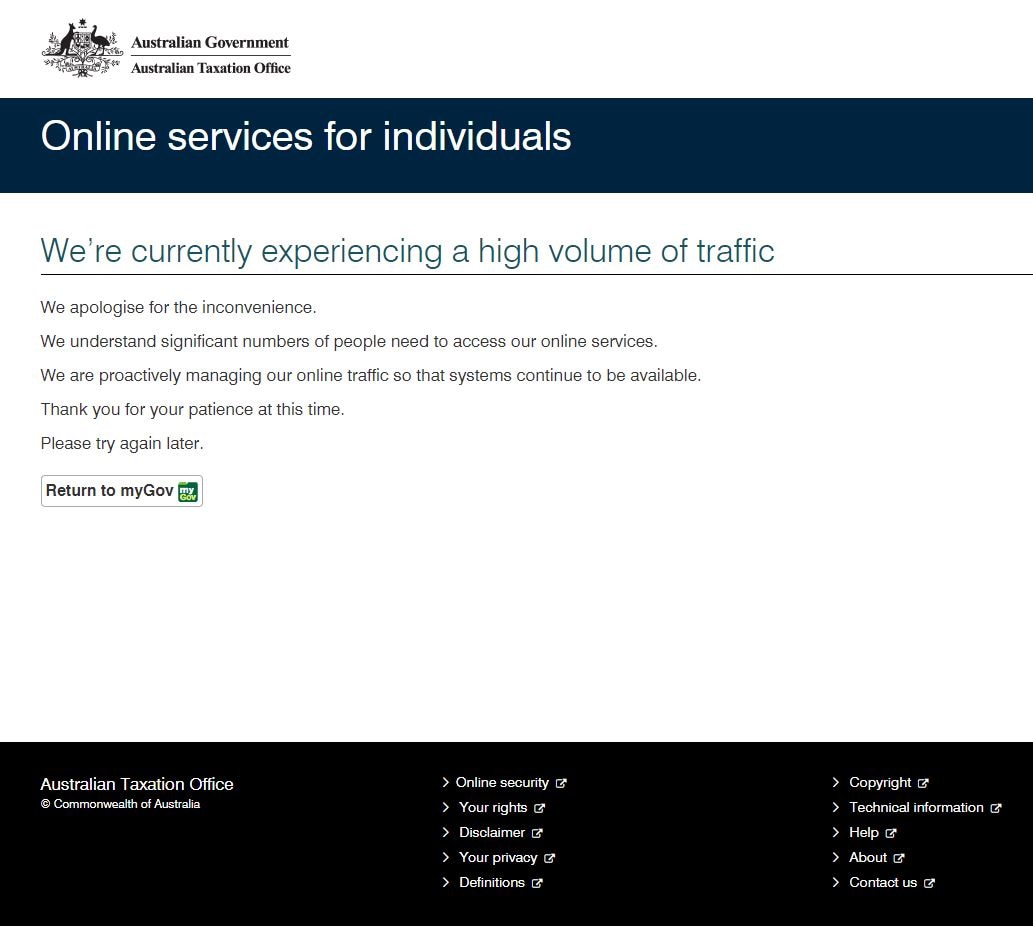Click external link icon beside Disclaimer
The height and width of the screenshot is (926, 1033).
click(538, 832)
